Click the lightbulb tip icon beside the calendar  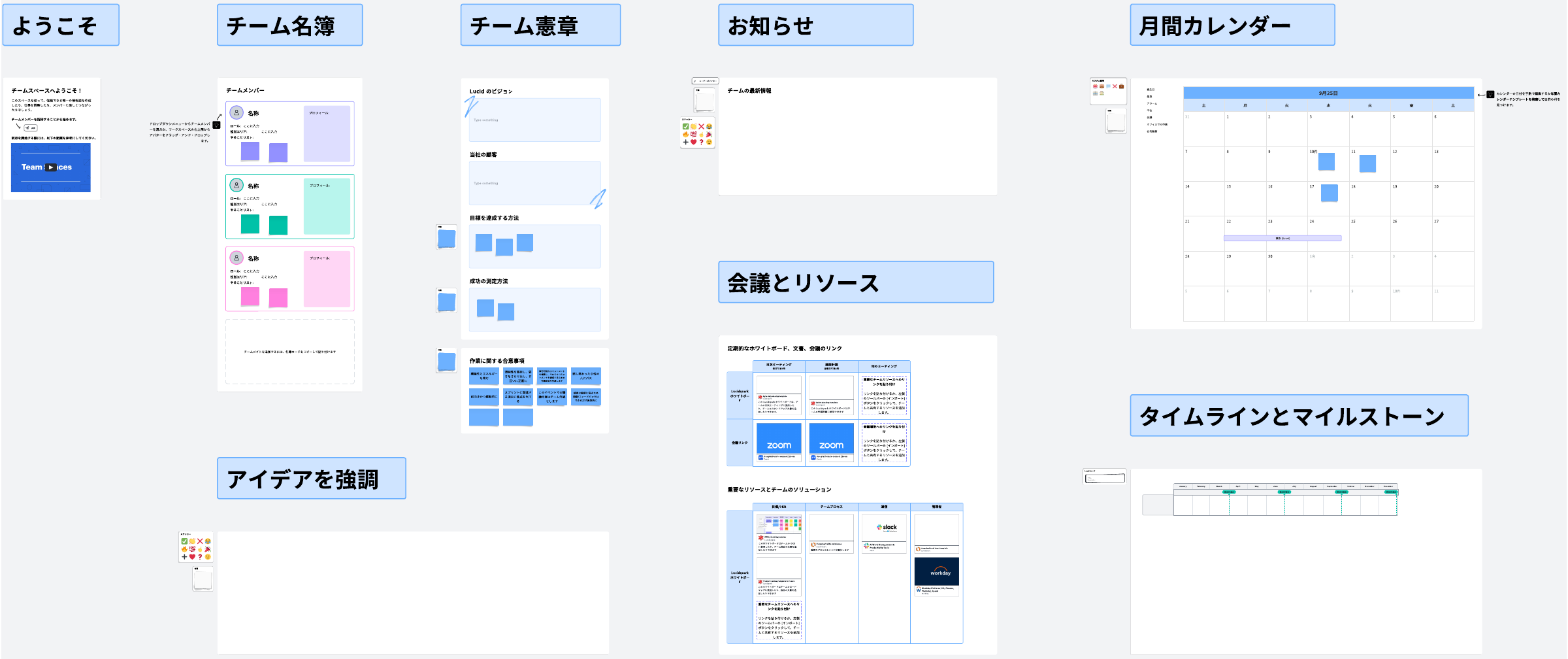click(1490, 95)
